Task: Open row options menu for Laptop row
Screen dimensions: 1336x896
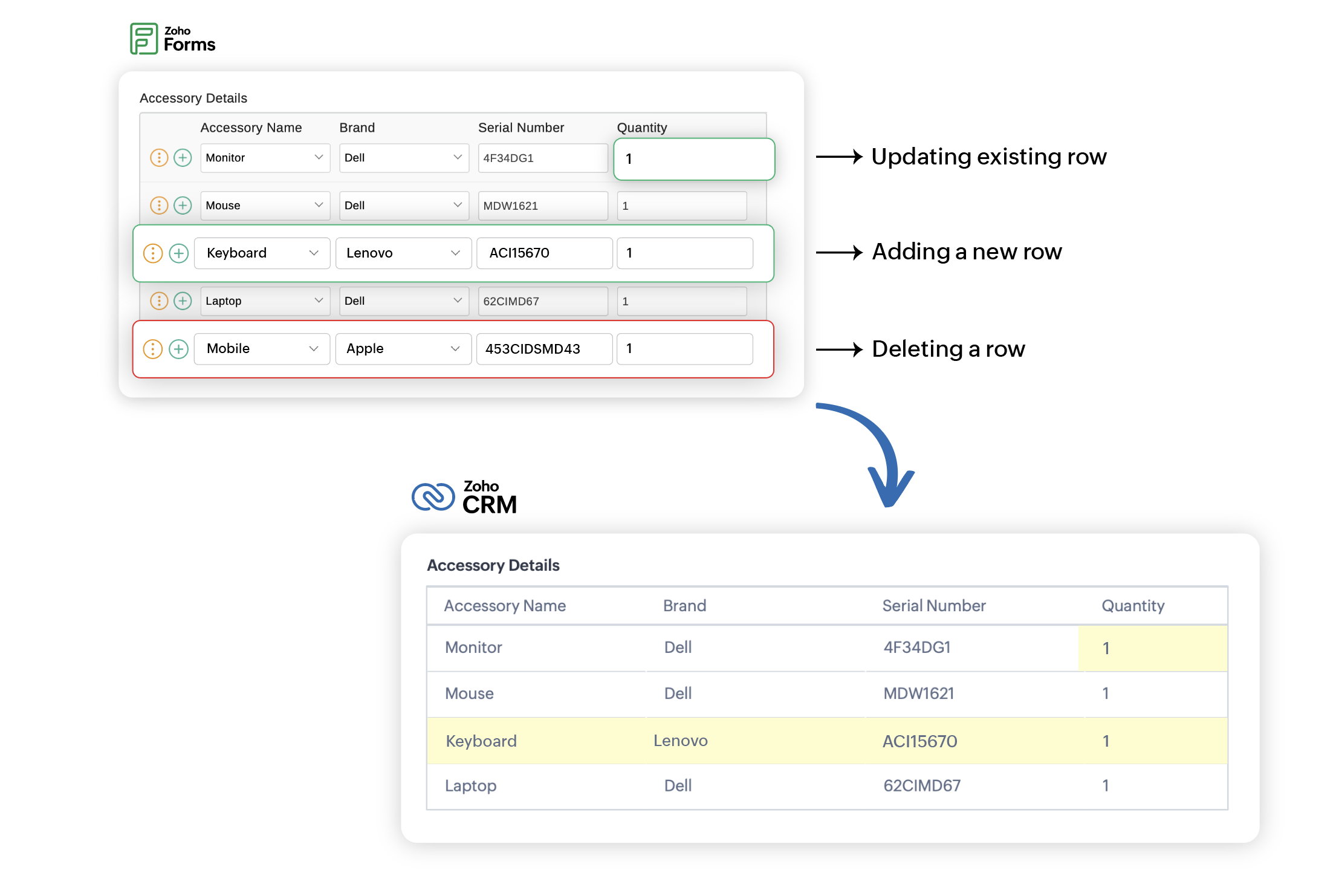Action: (x=159, y=301)
